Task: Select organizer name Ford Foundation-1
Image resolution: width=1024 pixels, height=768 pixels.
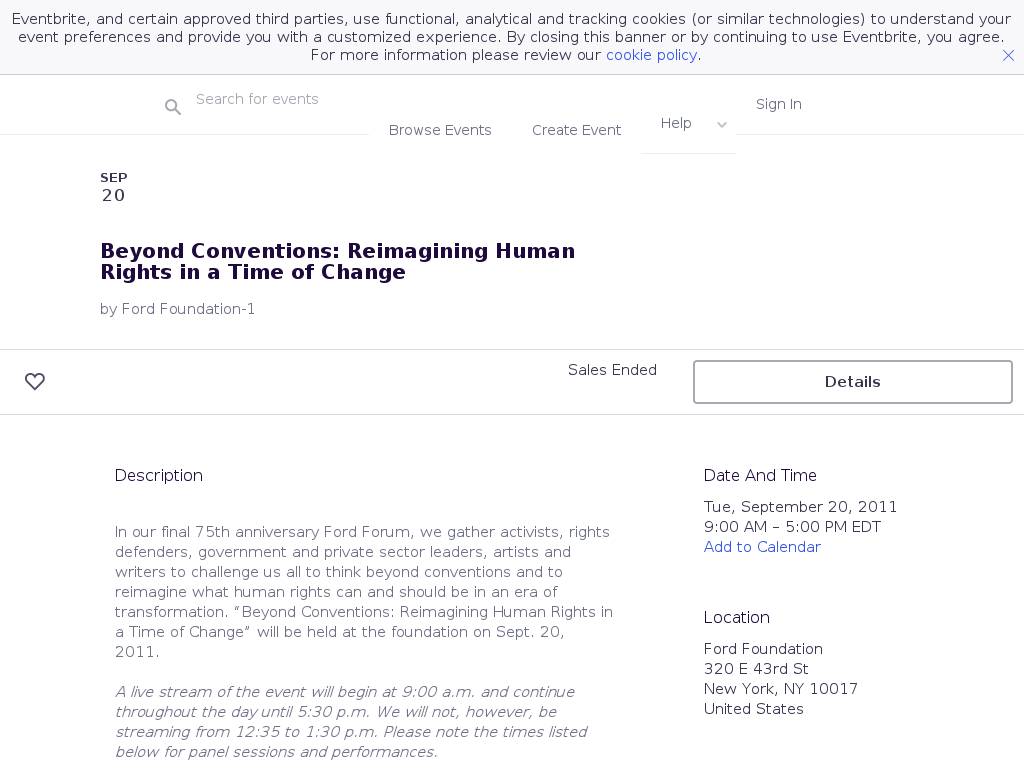Action: pos(188,309)
